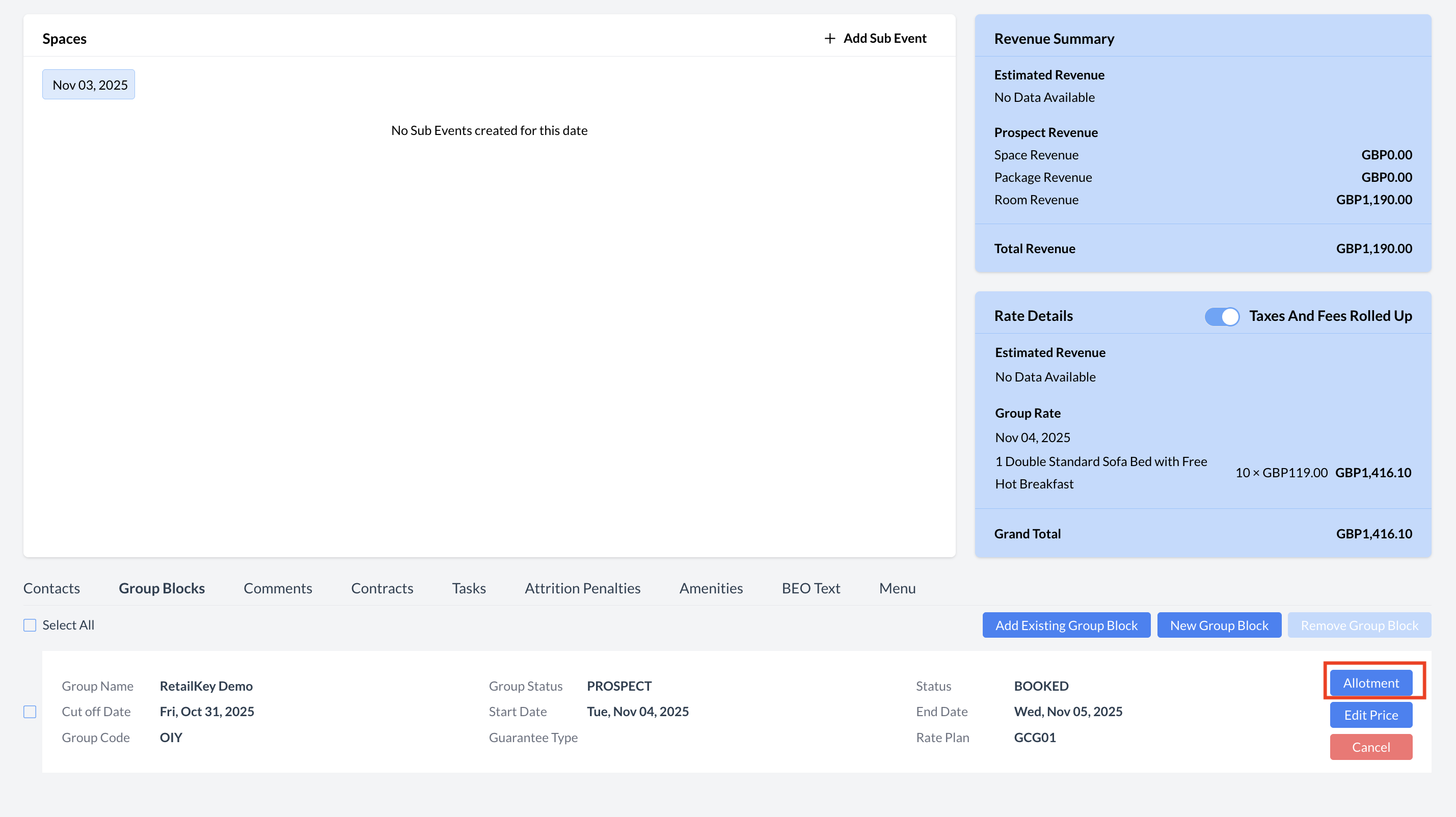Open the Menu tab
This screenshot has height=817, width=1456.
[x=897, y=588]
